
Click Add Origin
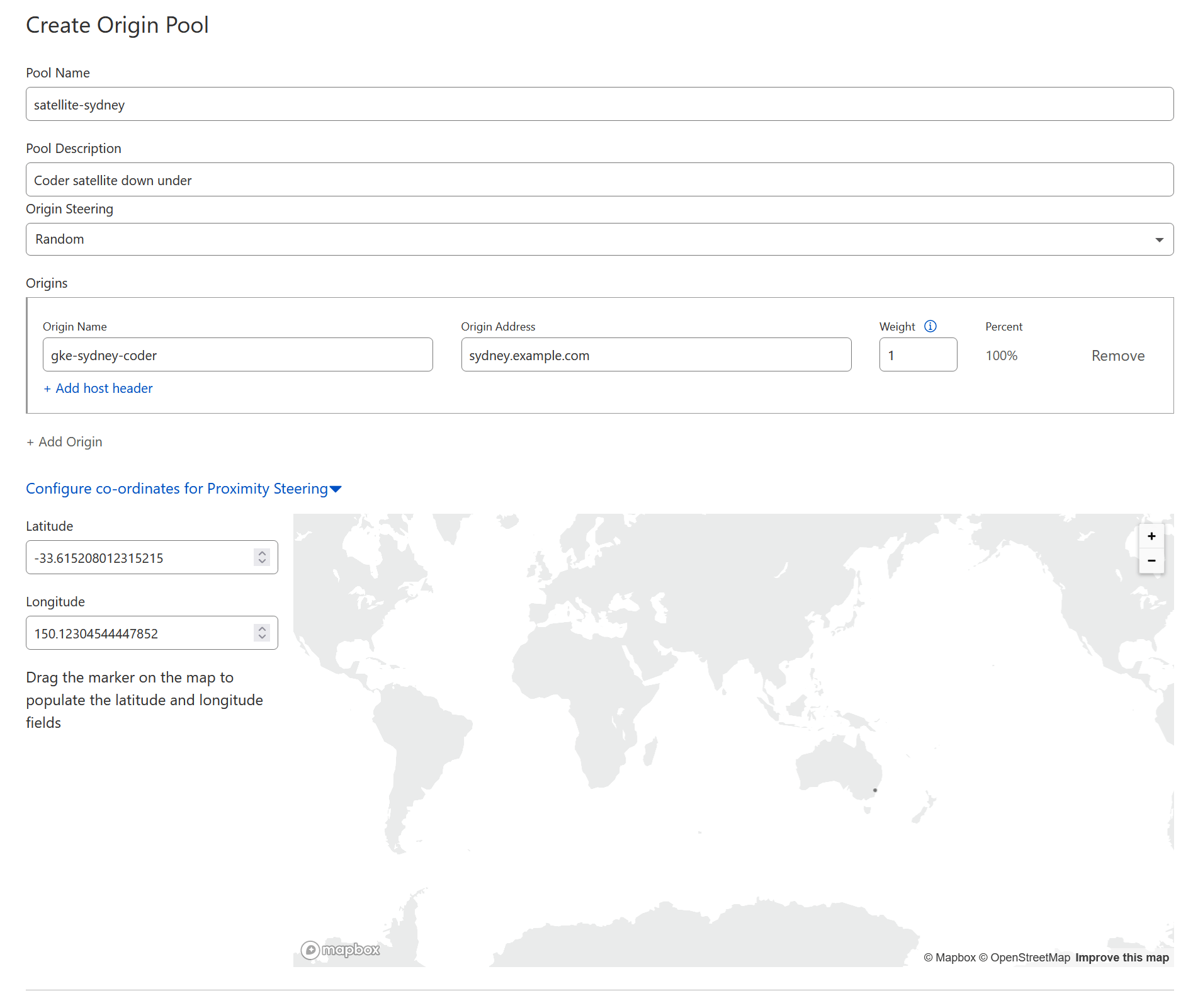click(64, 442)
